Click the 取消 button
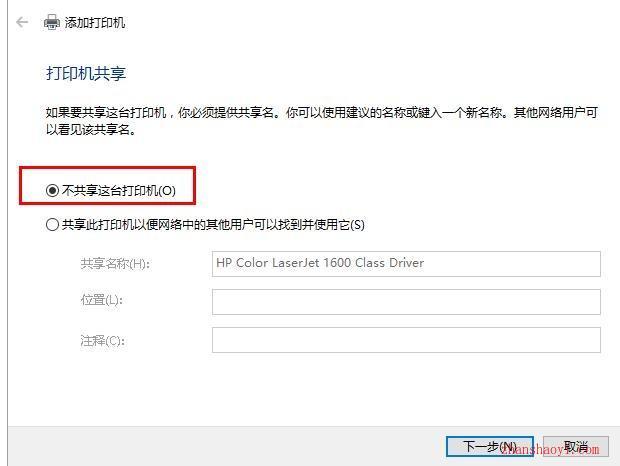The width and height of the screenshot is (620, 466). coord(576,447)
